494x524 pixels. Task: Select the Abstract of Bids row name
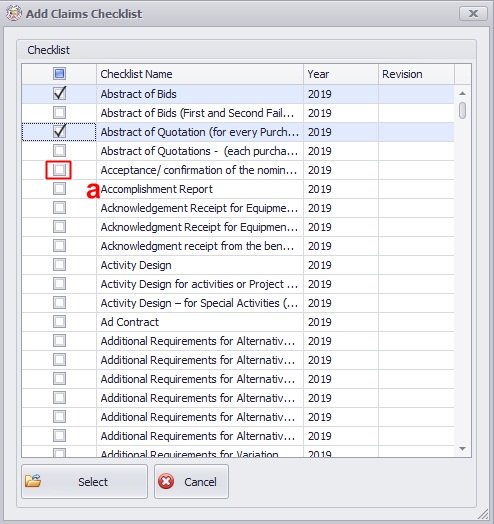click(138, 94)
